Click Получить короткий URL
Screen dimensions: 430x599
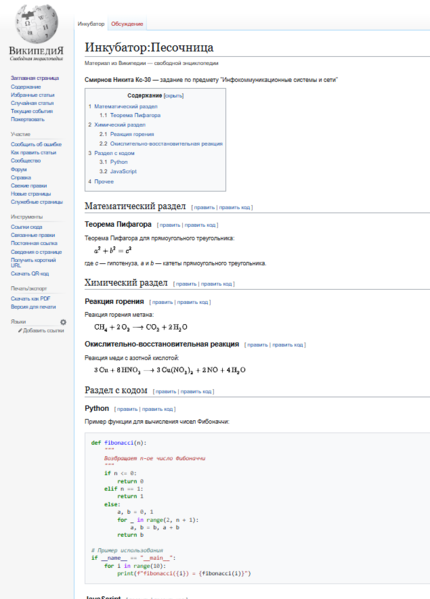tap(33, 262)
